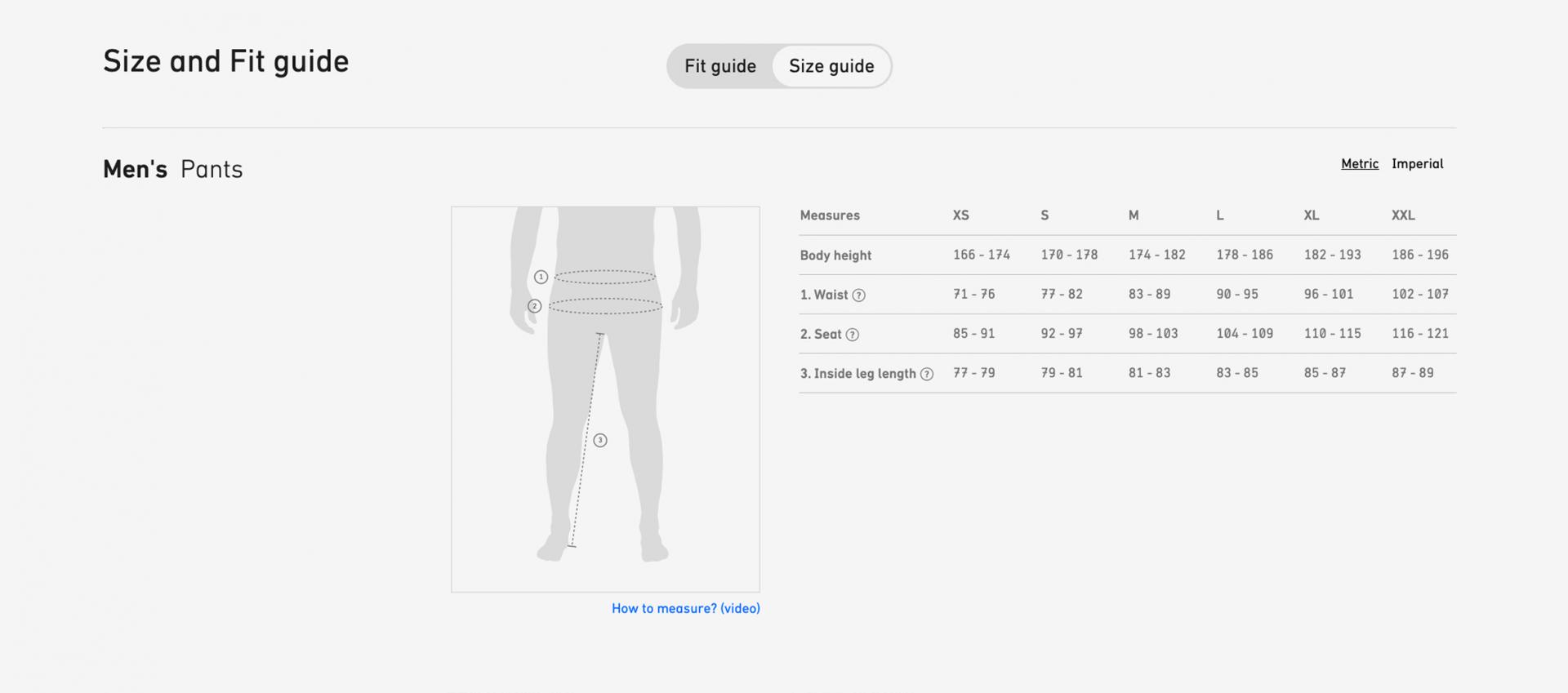This screenshot has height=693, width=1568.
Task: Click the L size column header
Action: coord(1220,215)
